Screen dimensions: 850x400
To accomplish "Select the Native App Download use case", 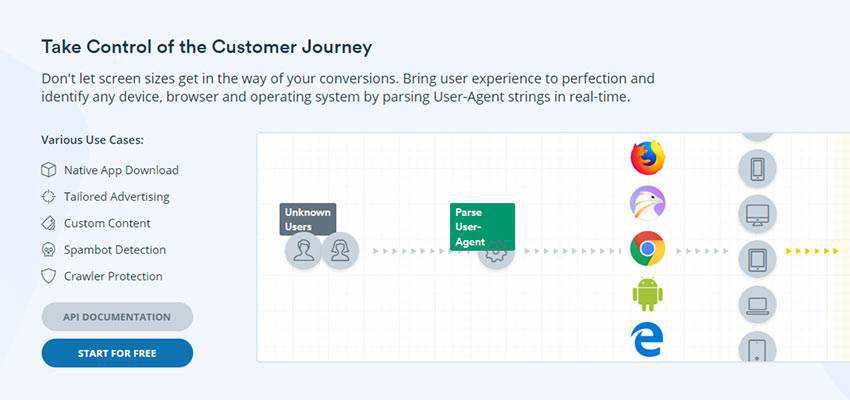I will (x=120, y=170).
